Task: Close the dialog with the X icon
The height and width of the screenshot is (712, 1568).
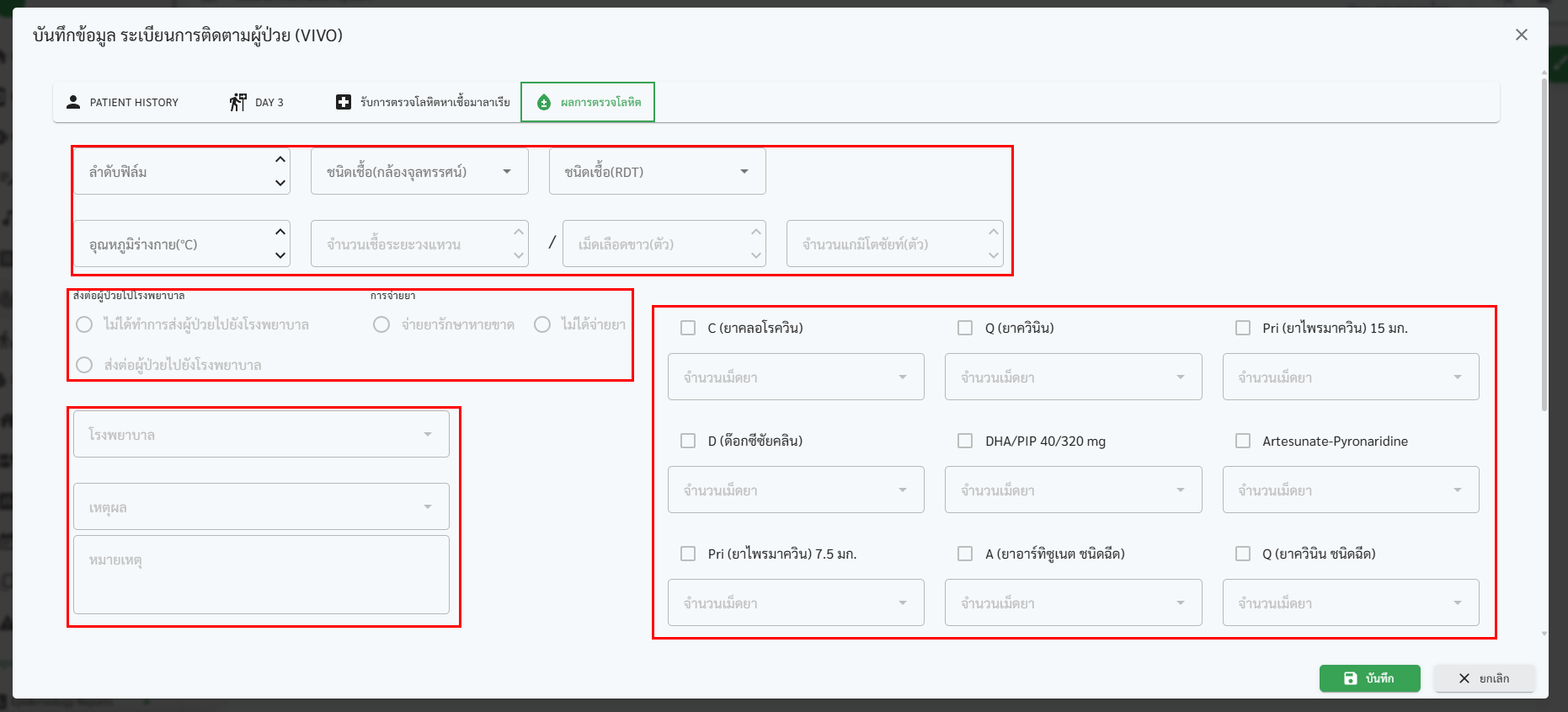Action: point(1521,35)
